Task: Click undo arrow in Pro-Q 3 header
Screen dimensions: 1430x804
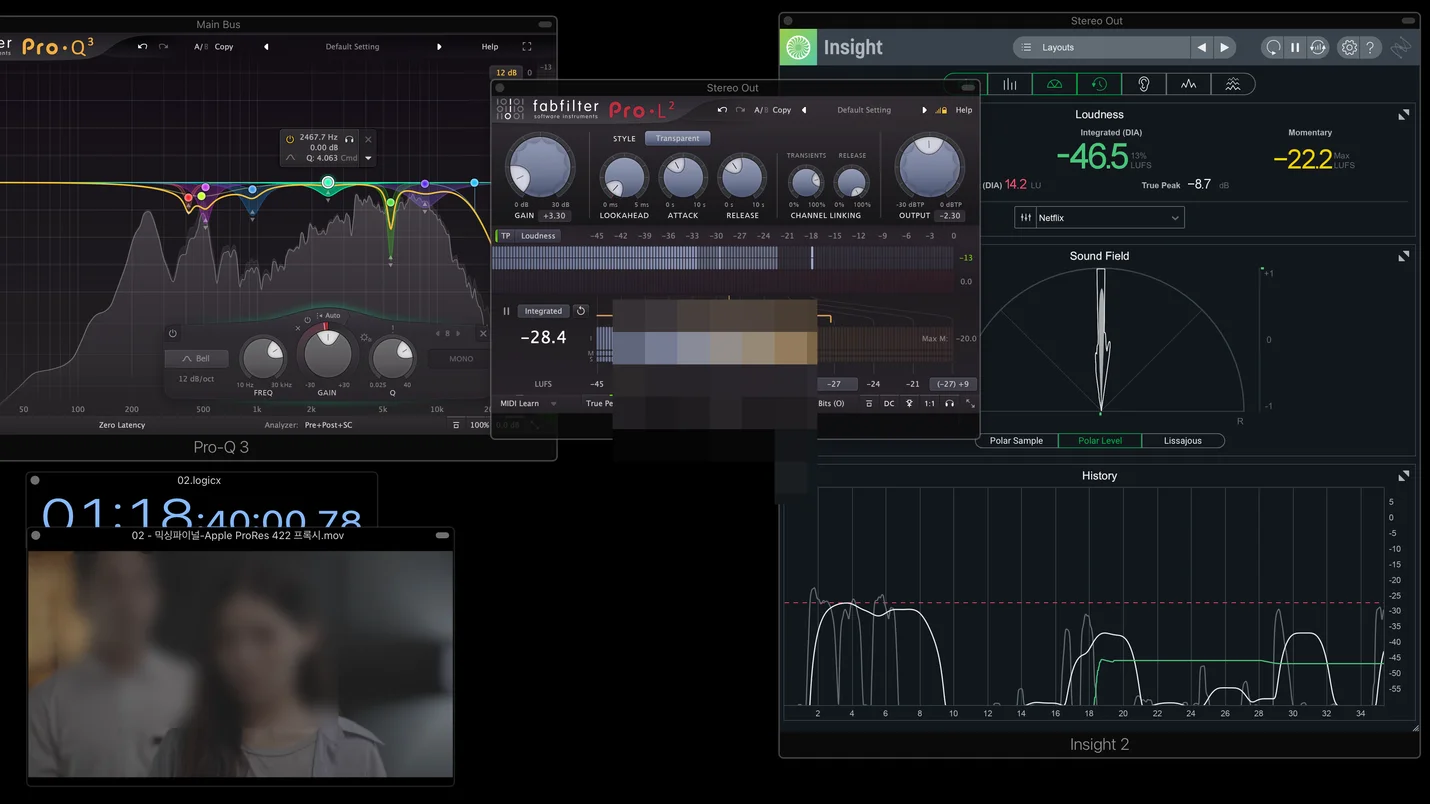Action: click(x=142, y=47)
